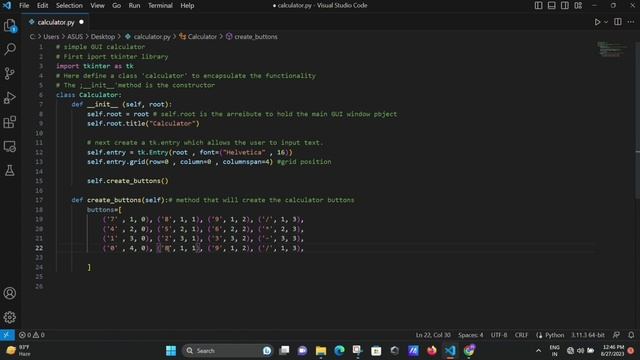The height and width of the screenshot is (360, 640).
Task: Toggle the primary side bar layout icon
Action: [538, 5]
